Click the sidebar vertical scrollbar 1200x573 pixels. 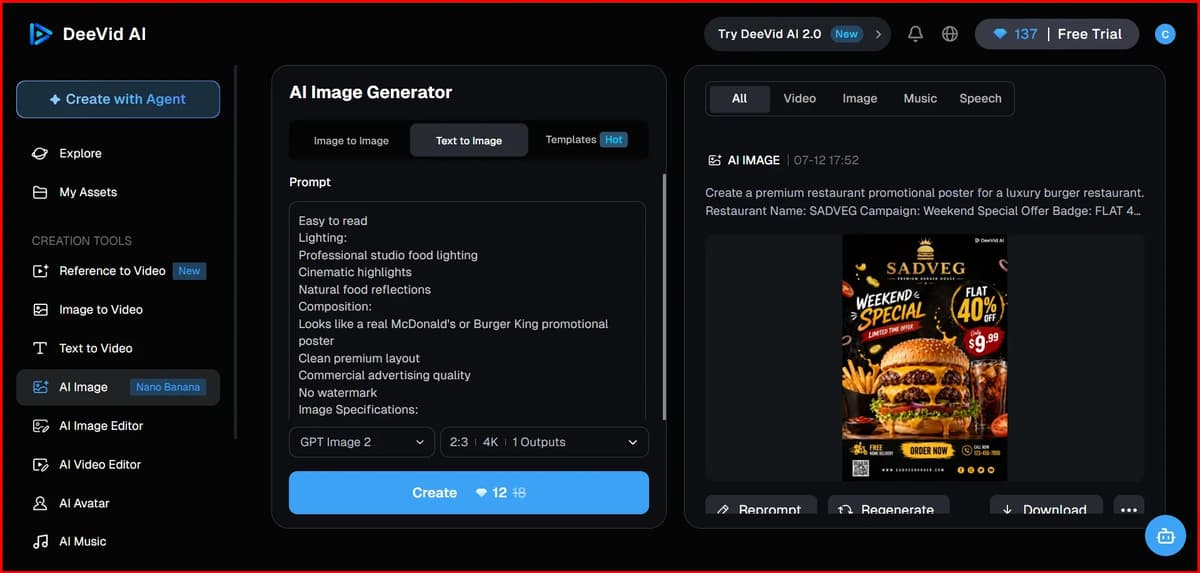pyautogui.click(x=235, y=250)
